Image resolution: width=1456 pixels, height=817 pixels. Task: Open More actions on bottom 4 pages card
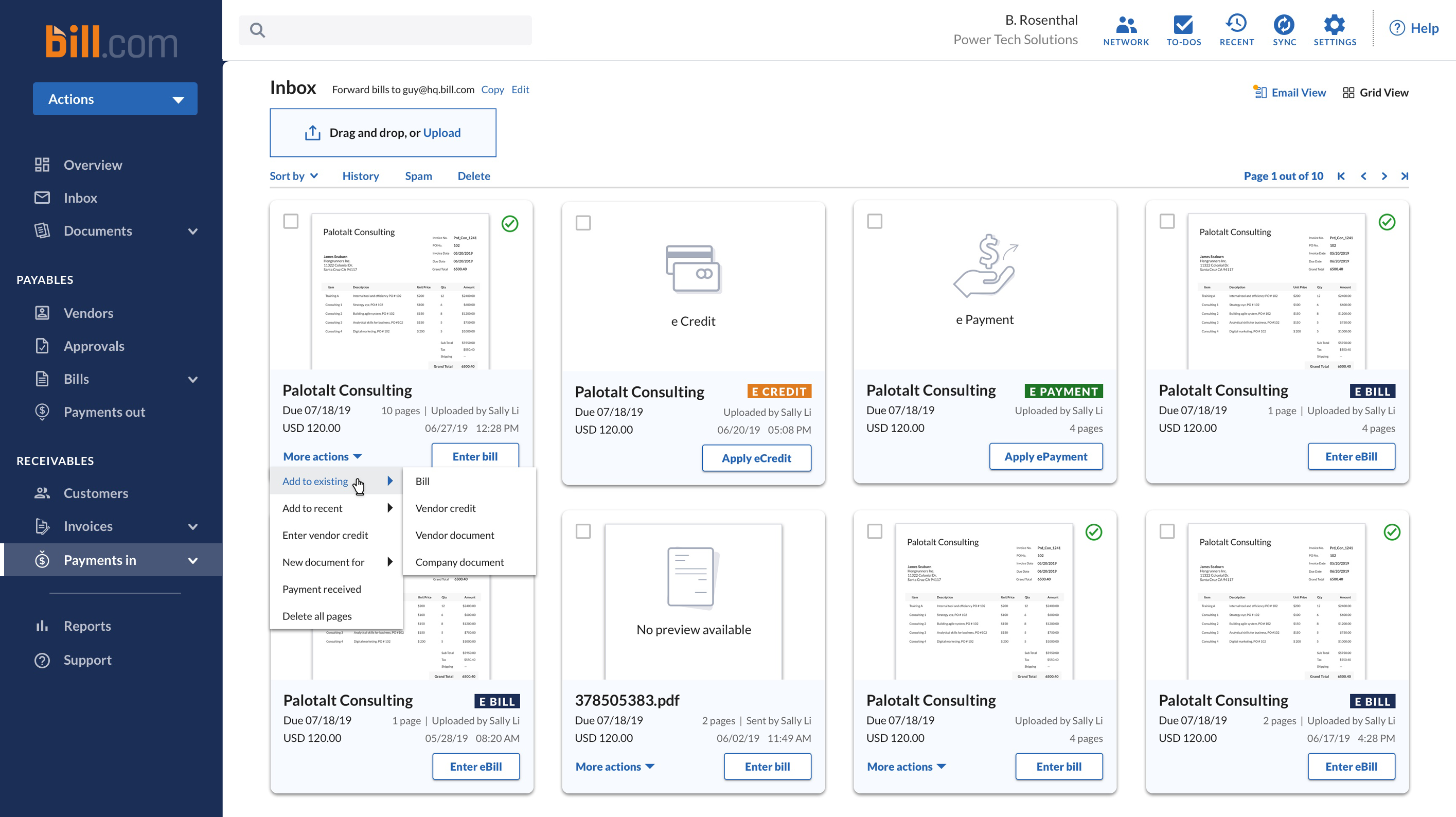(x=907, y=767)
